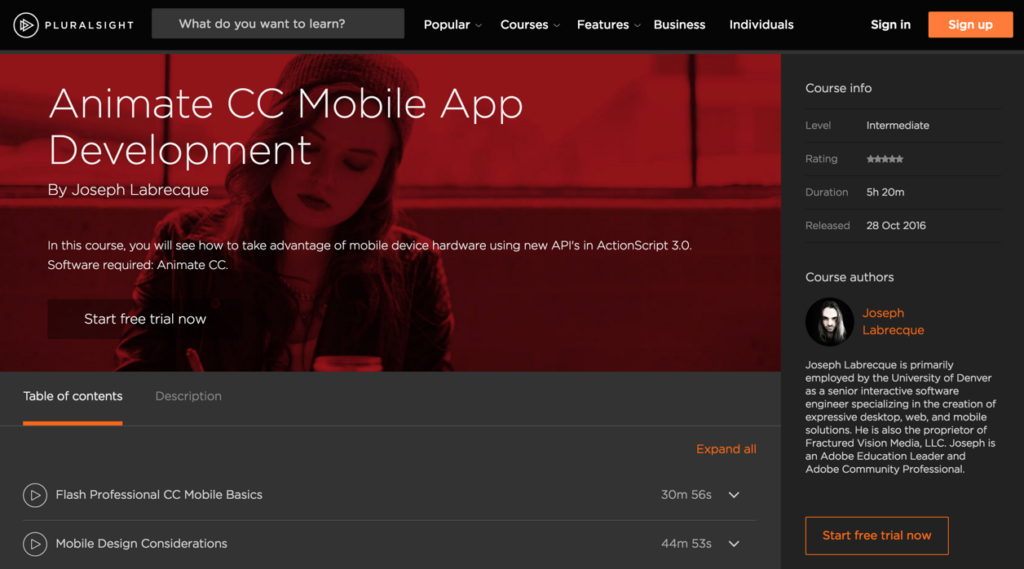Go to the Individuals page

click(761, 25)
